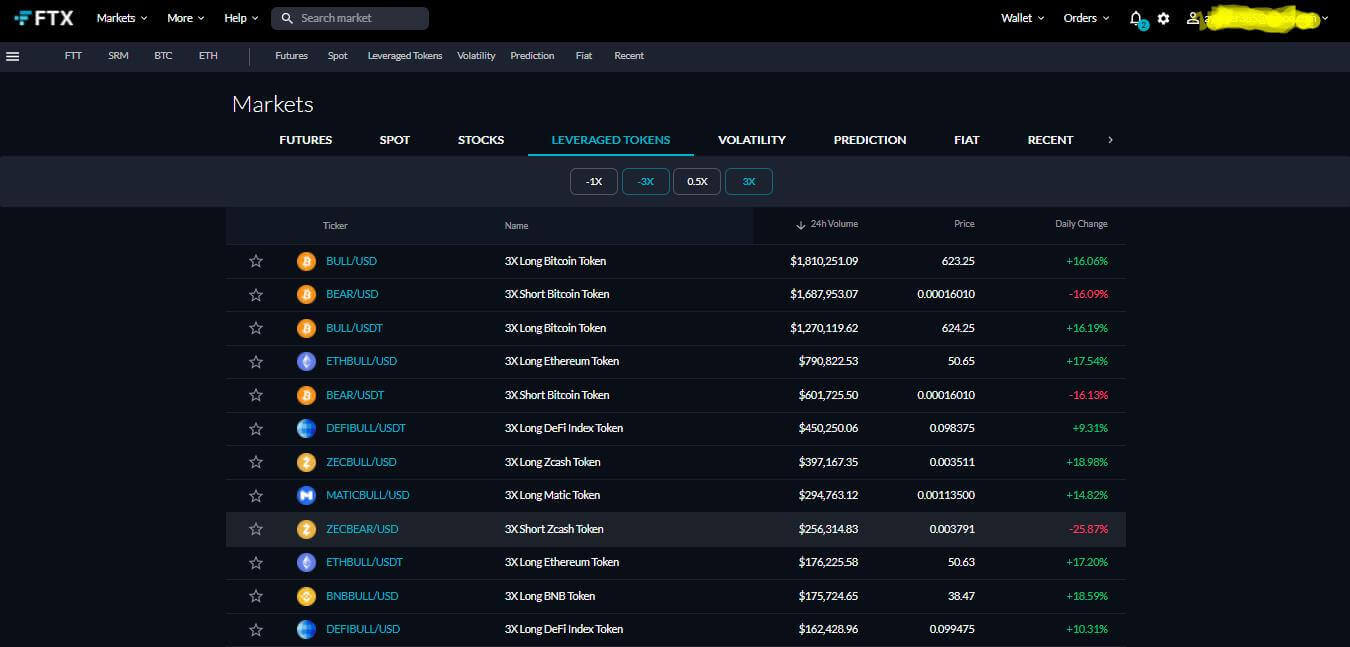1350x647 pixels.
Task: Open FTT quick link
Action: pyautogui.click(x=73, y=56)
